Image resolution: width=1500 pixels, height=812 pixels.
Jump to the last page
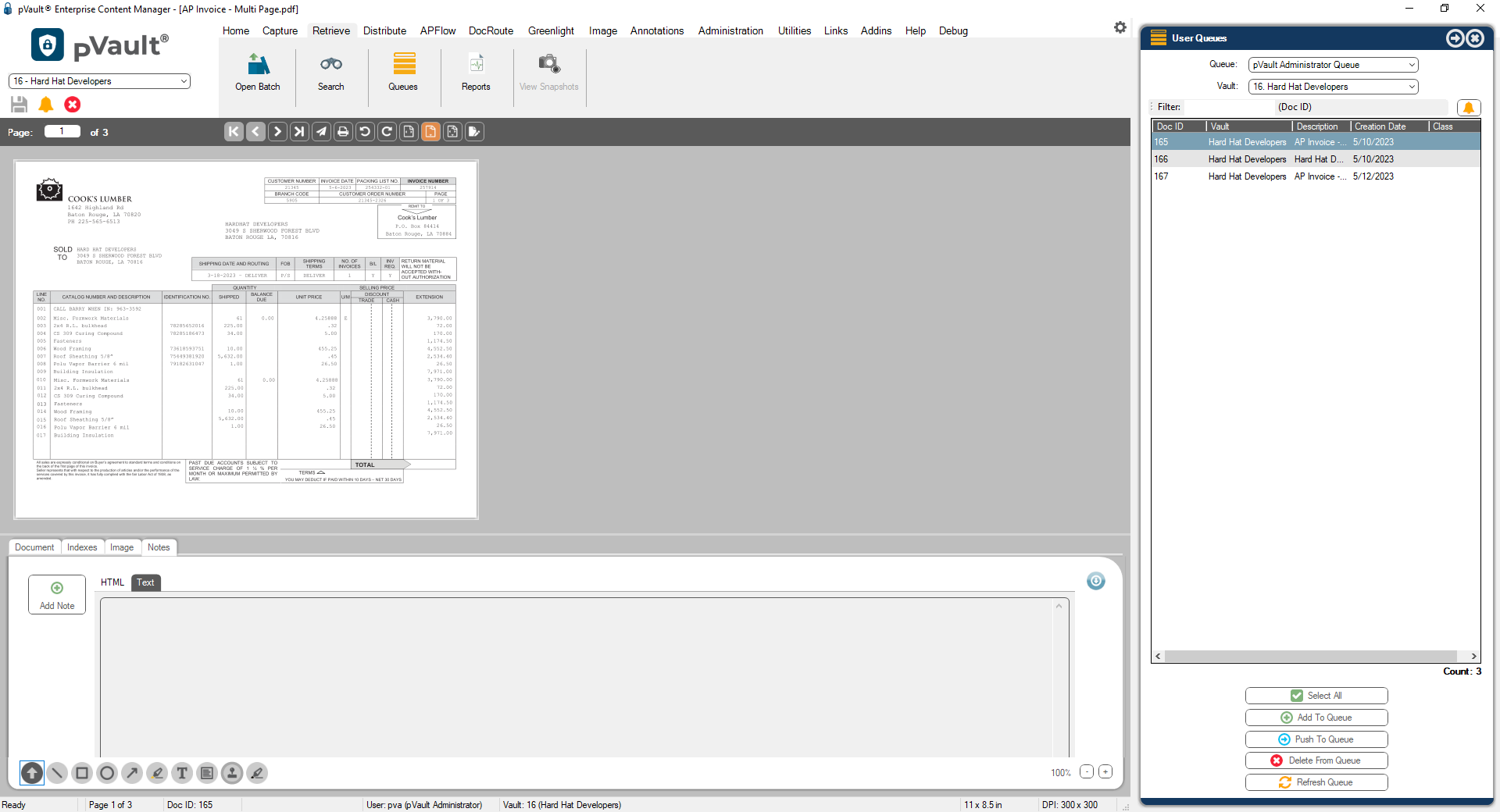pos(299,132)
